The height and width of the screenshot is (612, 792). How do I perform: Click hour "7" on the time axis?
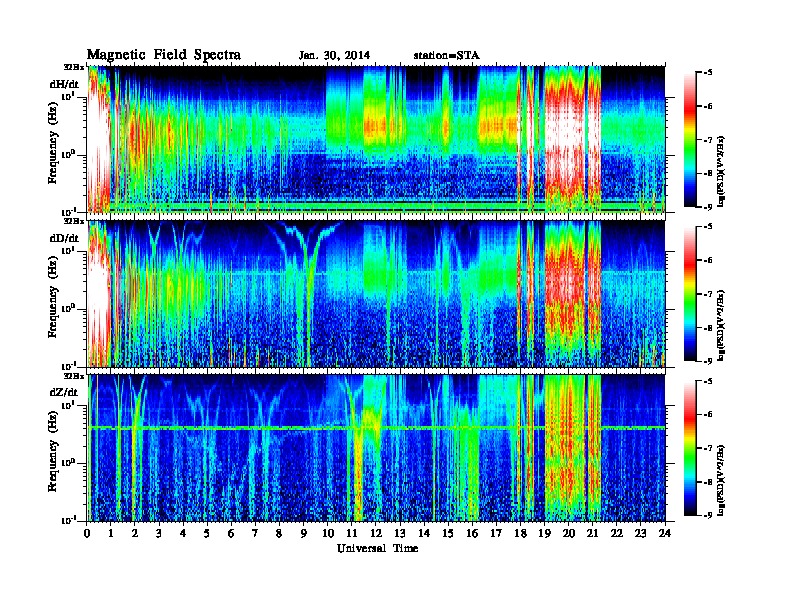click(x=256, y=533)
